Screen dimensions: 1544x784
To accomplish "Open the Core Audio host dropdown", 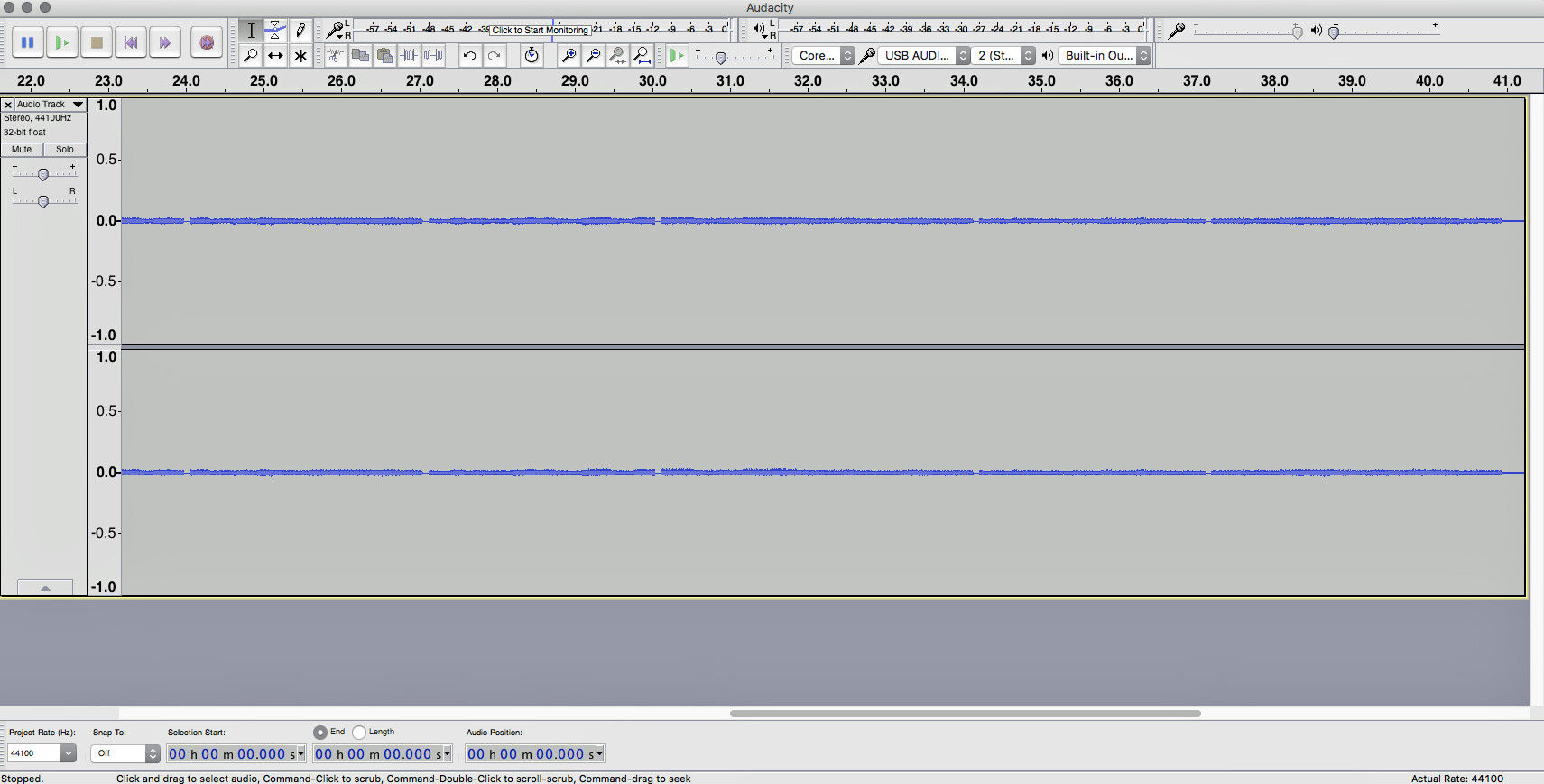I will point(823,56).
